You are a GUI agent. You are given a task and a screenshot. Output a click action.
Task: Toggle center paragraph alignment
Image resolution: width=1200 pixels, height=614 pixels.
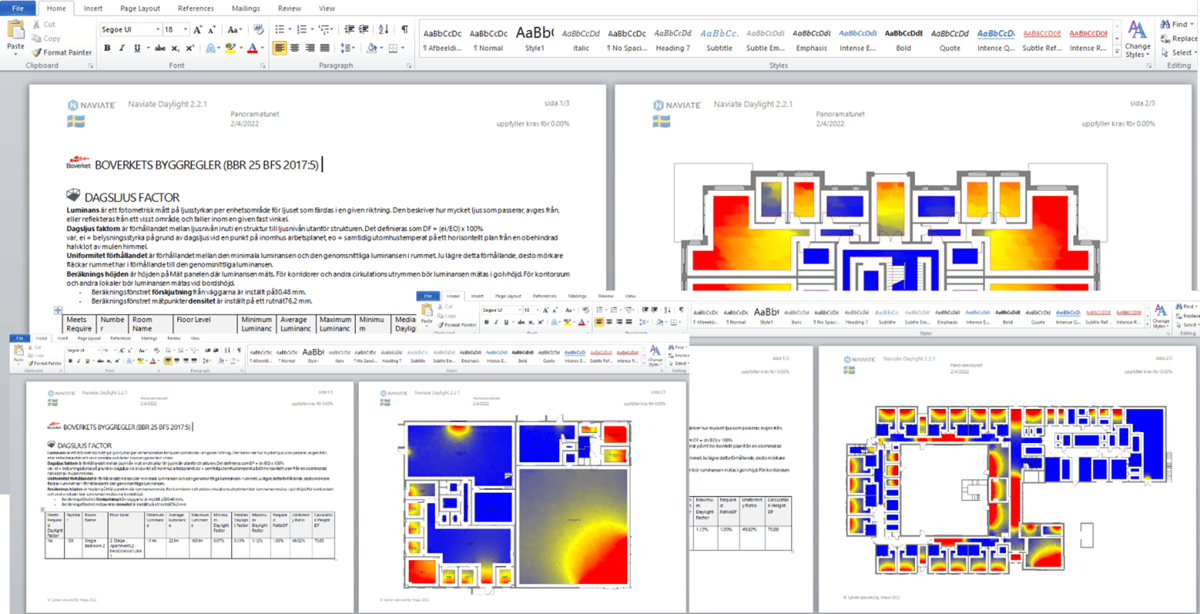coord(295,47)
